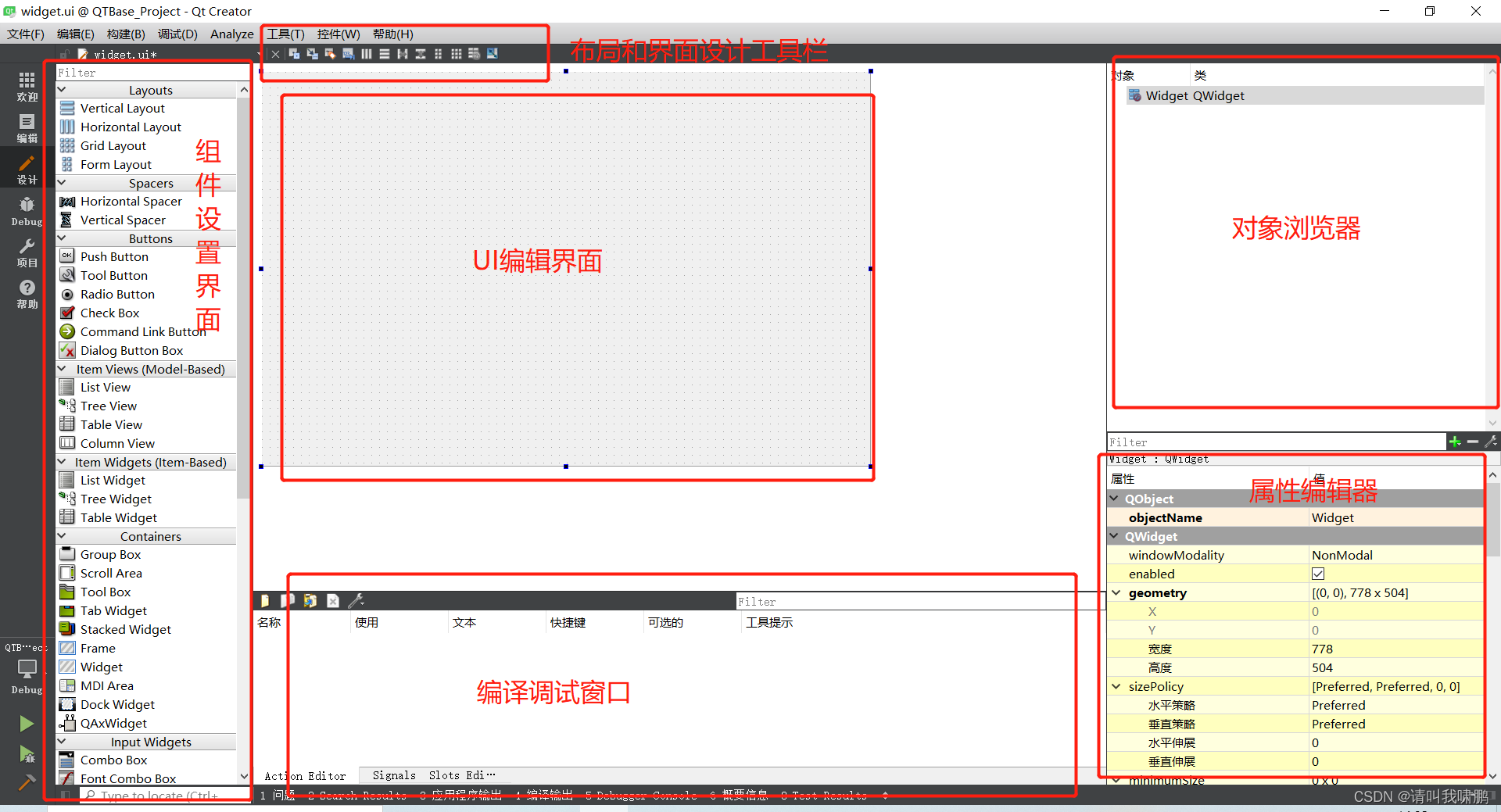Toggle the enabled property checkbox

point(1318,574)
